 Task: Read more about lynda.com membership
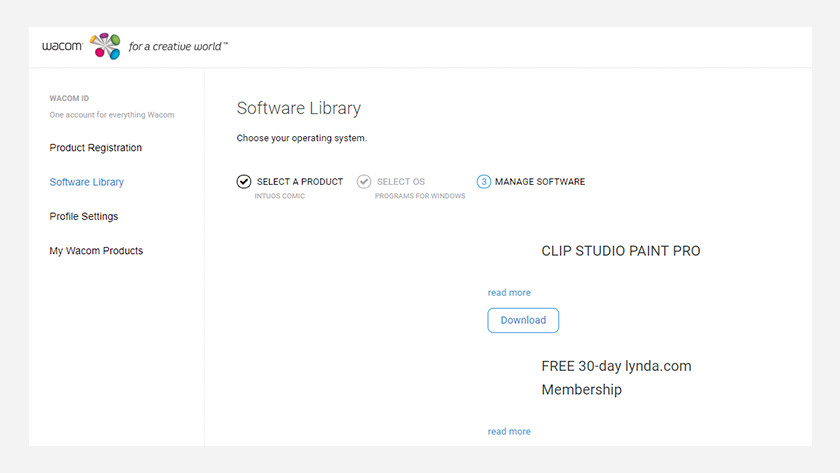509,432
